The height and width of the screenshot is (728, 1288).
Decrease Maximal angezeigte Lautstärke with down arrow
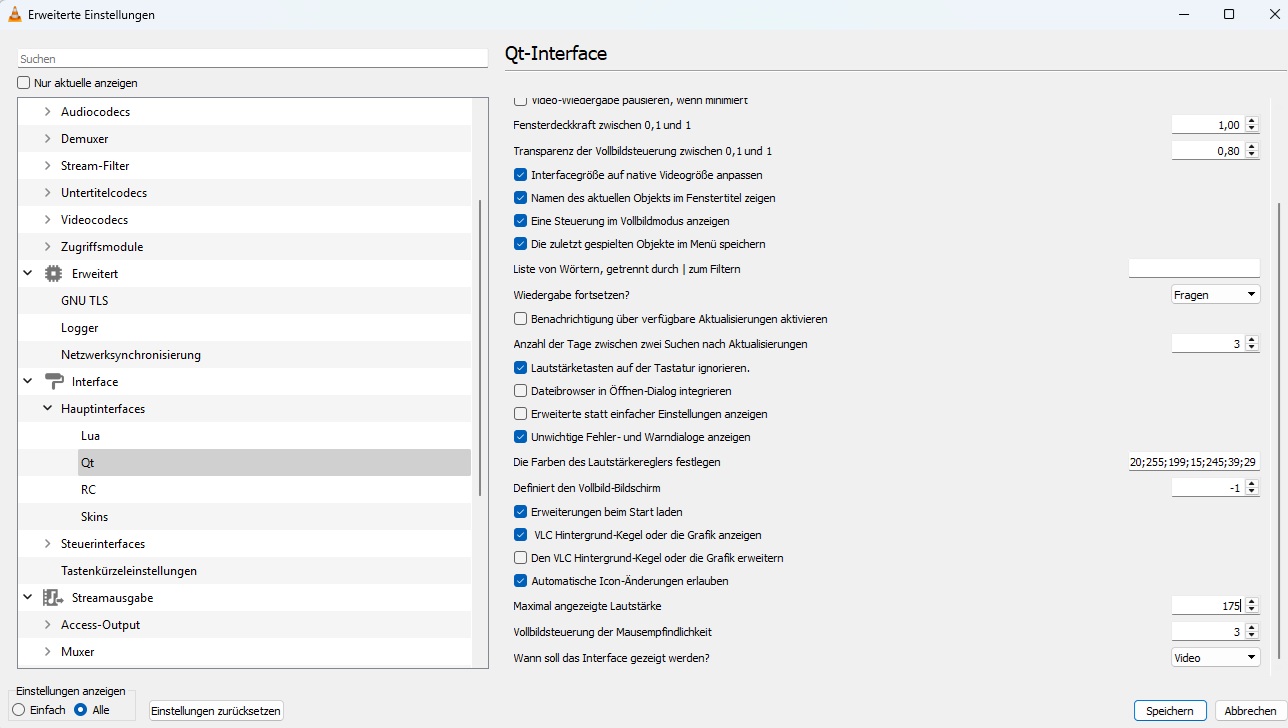[x=1252, y=610]
